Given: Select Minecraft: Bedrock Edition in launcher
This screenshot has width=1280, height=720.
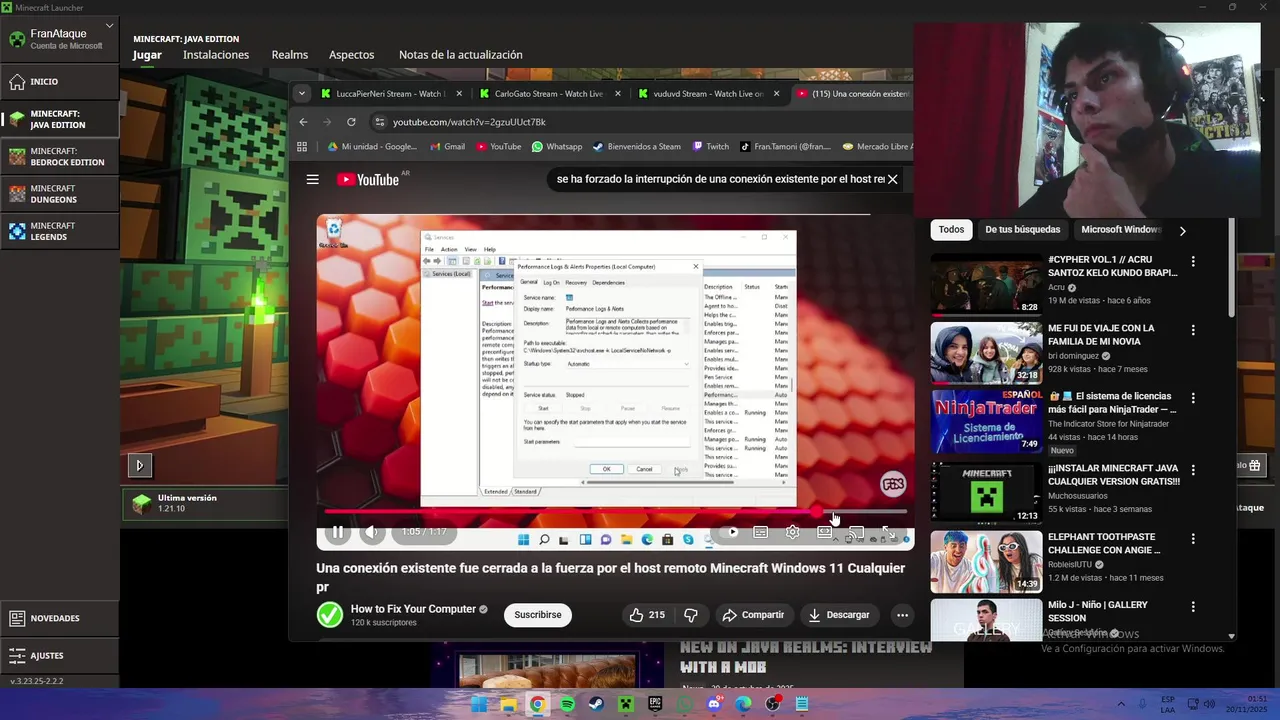Looking at the screenshot, I should 59,156.
